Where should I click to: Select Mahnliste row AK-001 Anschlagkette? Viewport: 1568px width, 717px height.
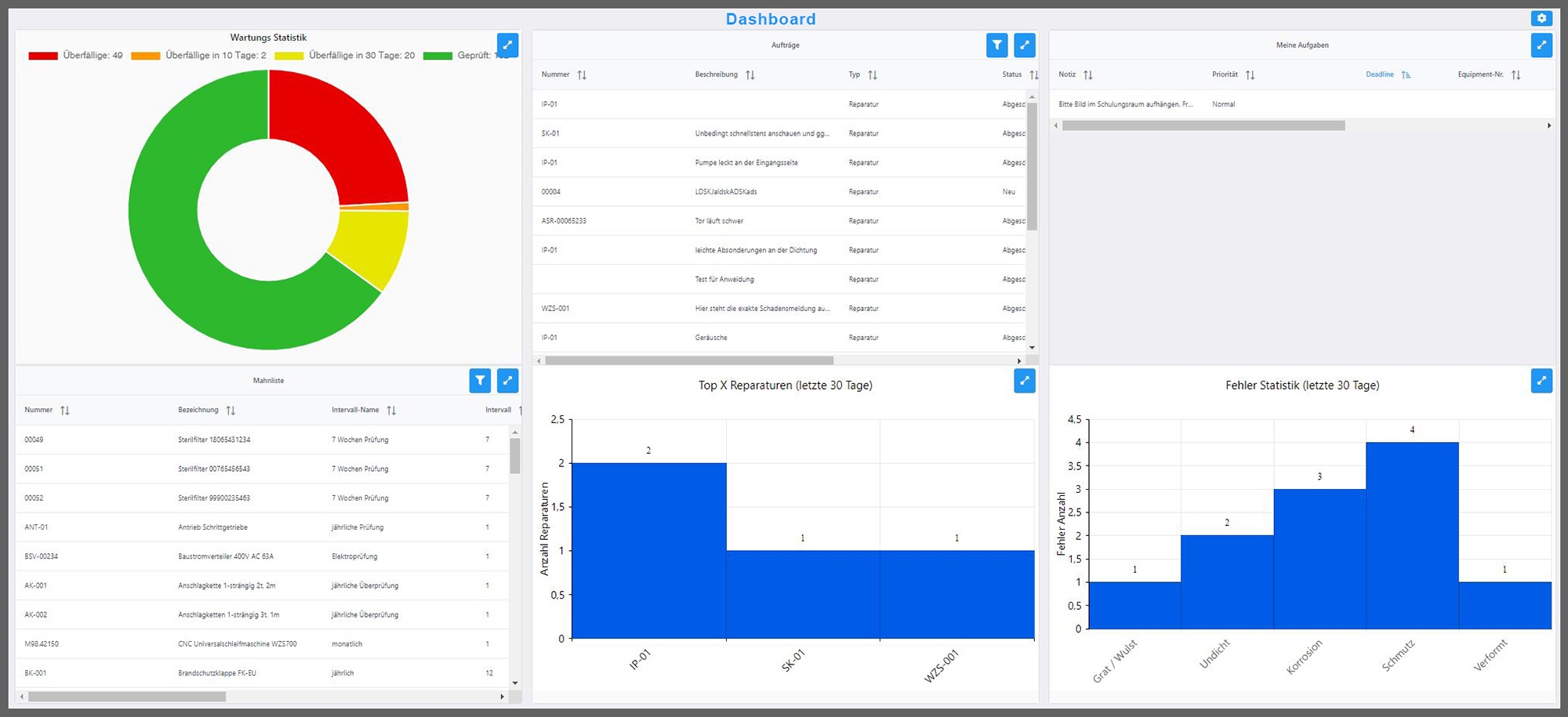click(x=262, y=585)
